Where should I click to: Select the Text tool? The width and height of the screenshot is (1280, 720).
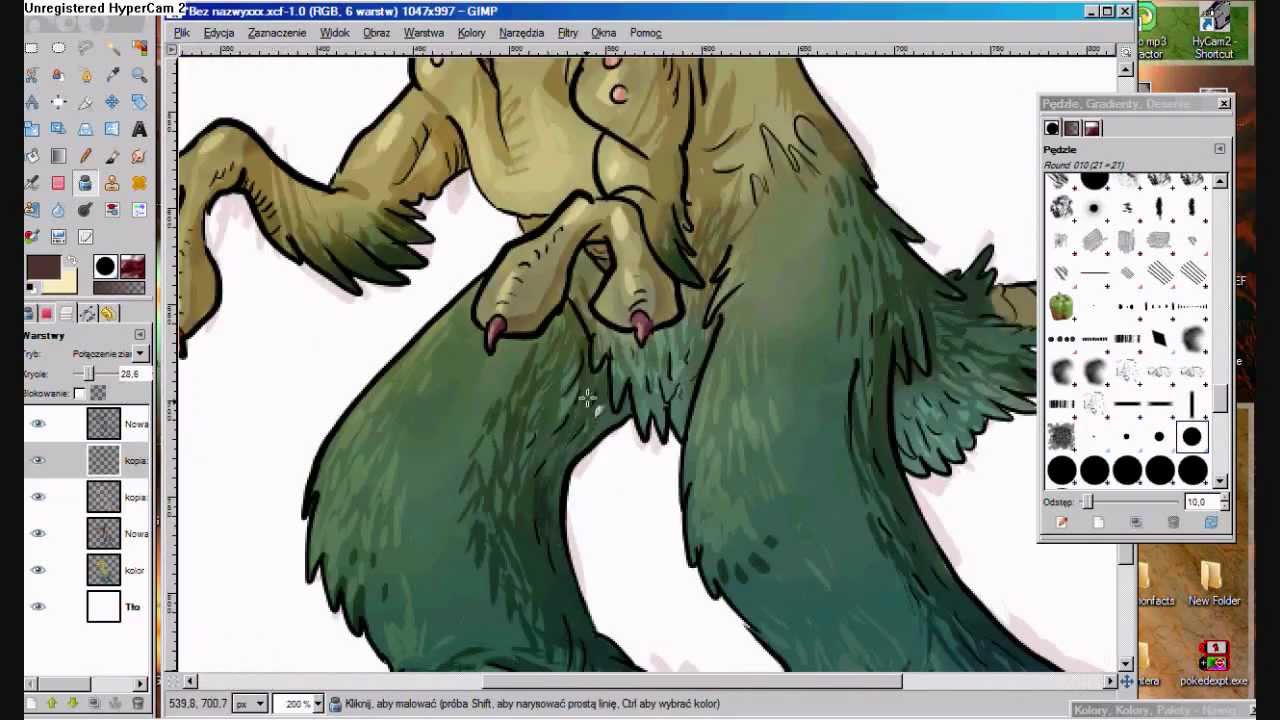pyautogui.click(x=139, y=129)
